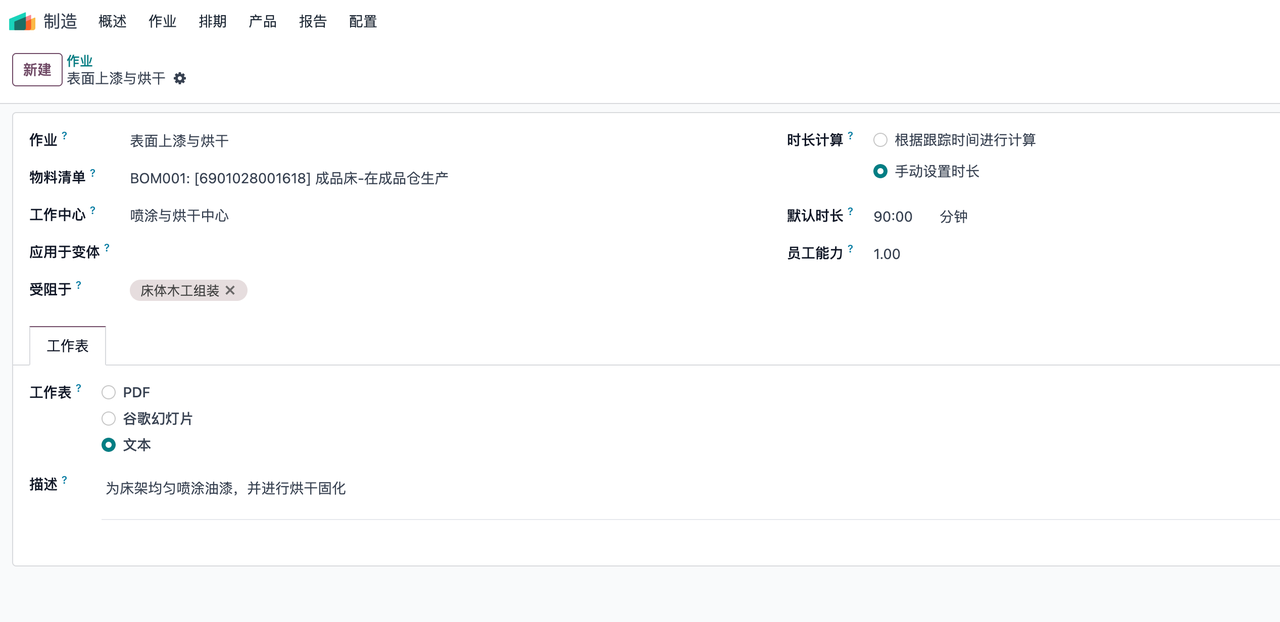Open the 排期 menu
1280x622 pixels.
pyautogui.click(x=213, y=21)
